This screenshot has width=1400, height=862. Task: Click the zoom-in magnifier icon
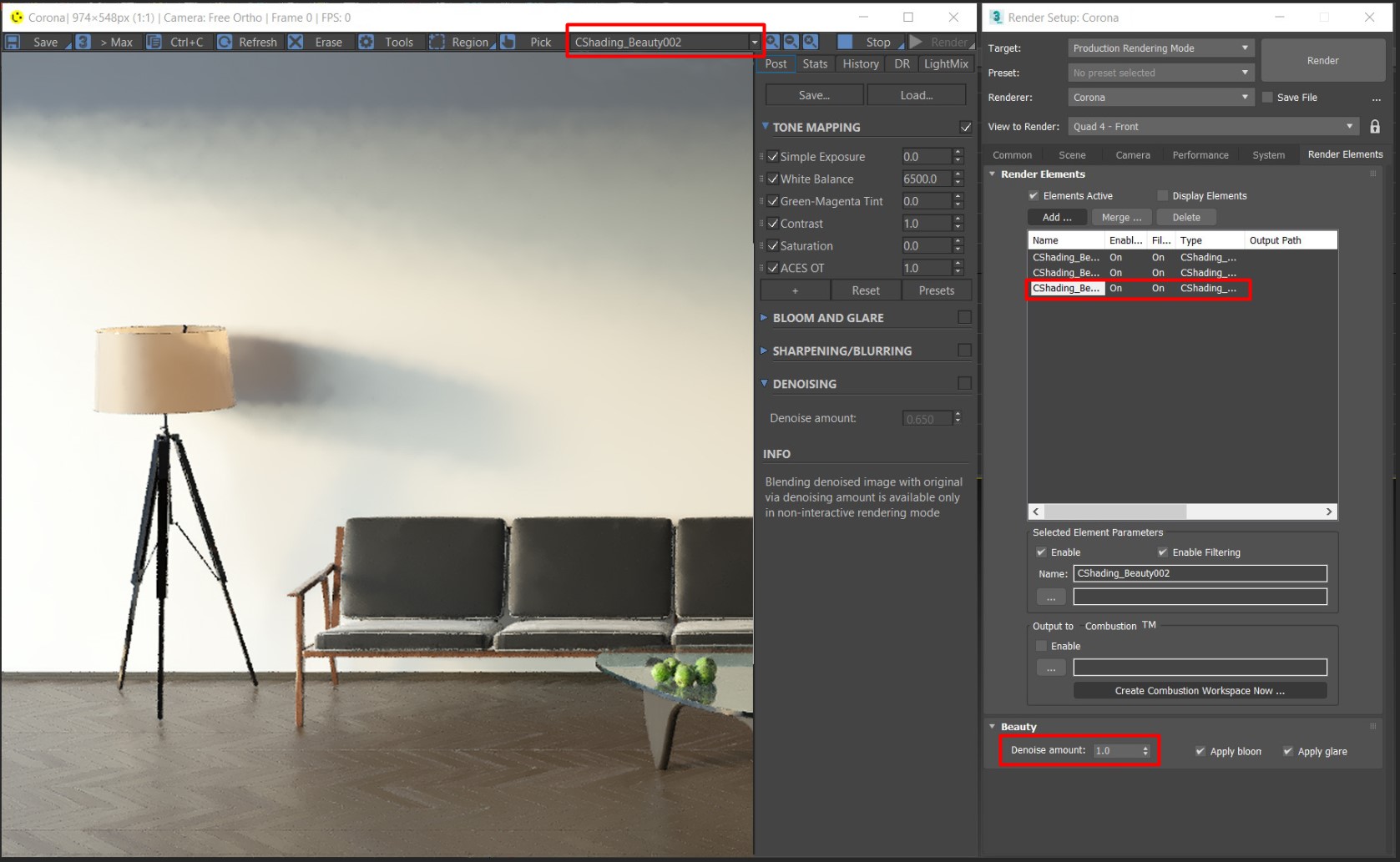771,42
